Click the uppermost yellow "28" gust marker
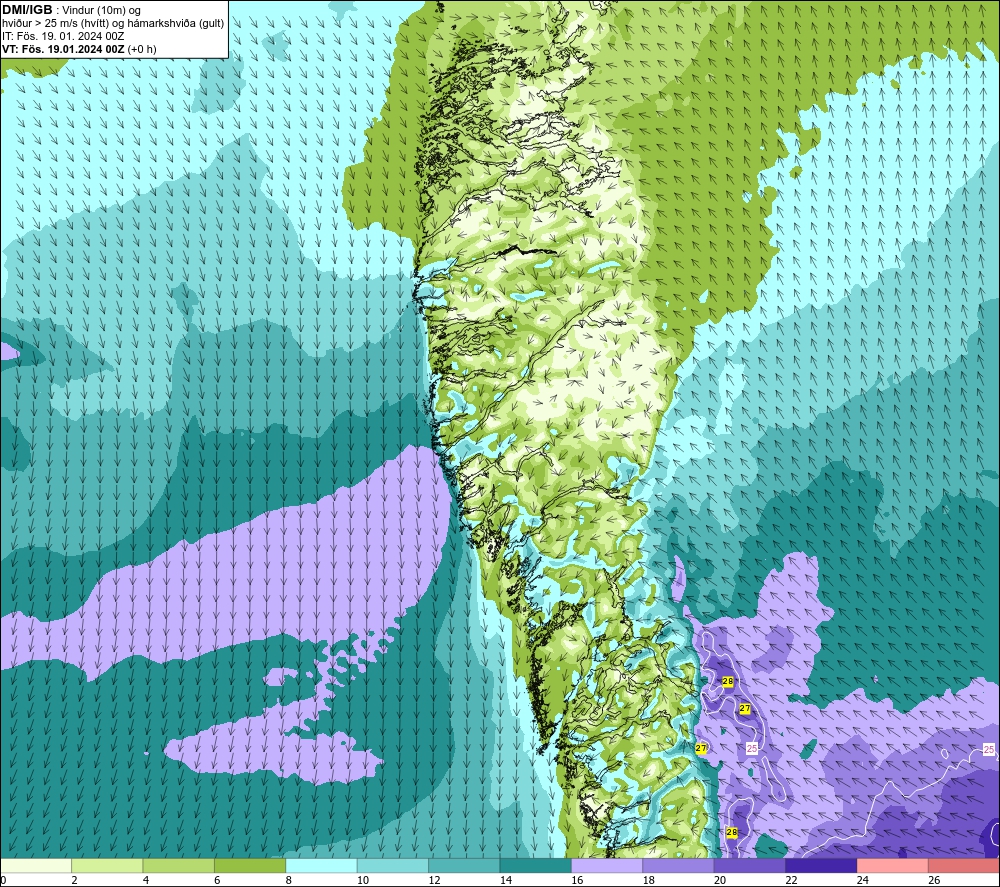 [x=728, y=682]
